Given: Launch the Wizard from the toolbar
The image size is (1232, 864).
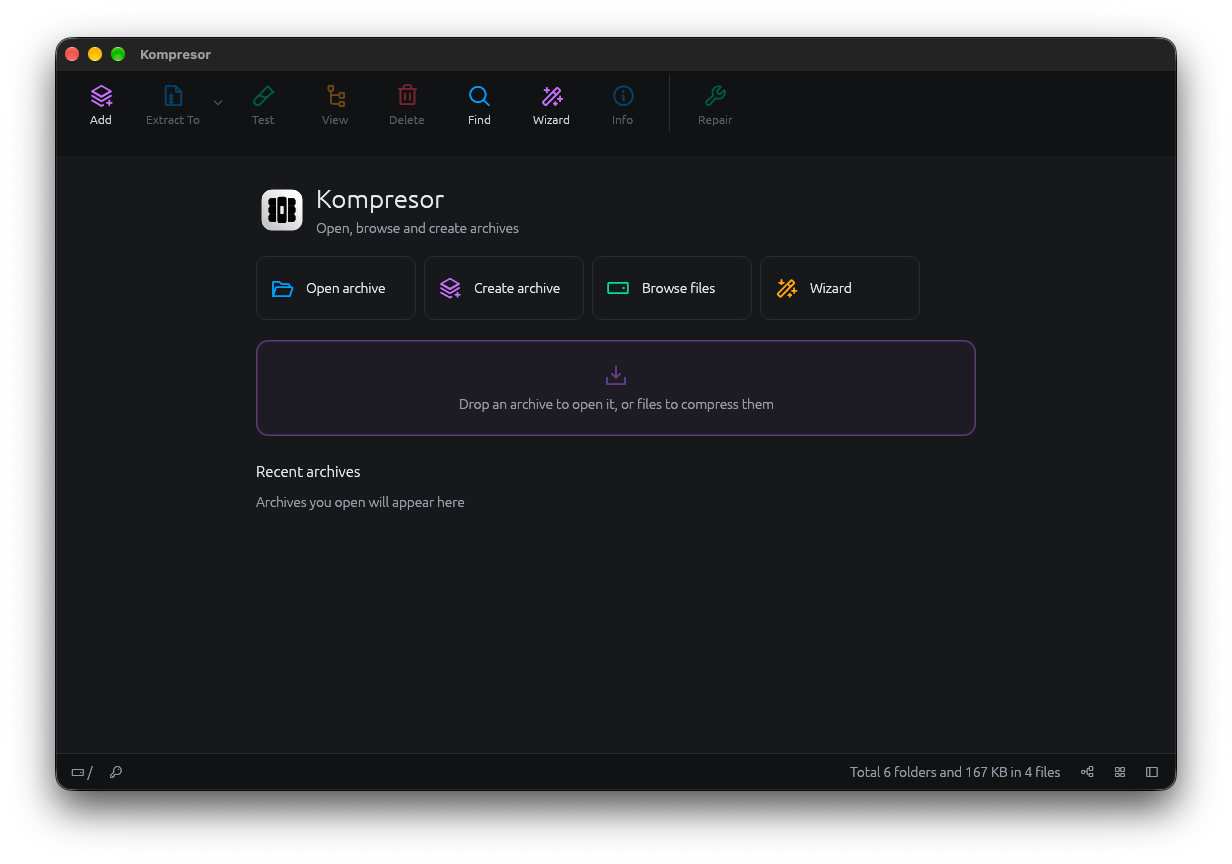Looking at the screenshot, I should (x=551, y=105).
